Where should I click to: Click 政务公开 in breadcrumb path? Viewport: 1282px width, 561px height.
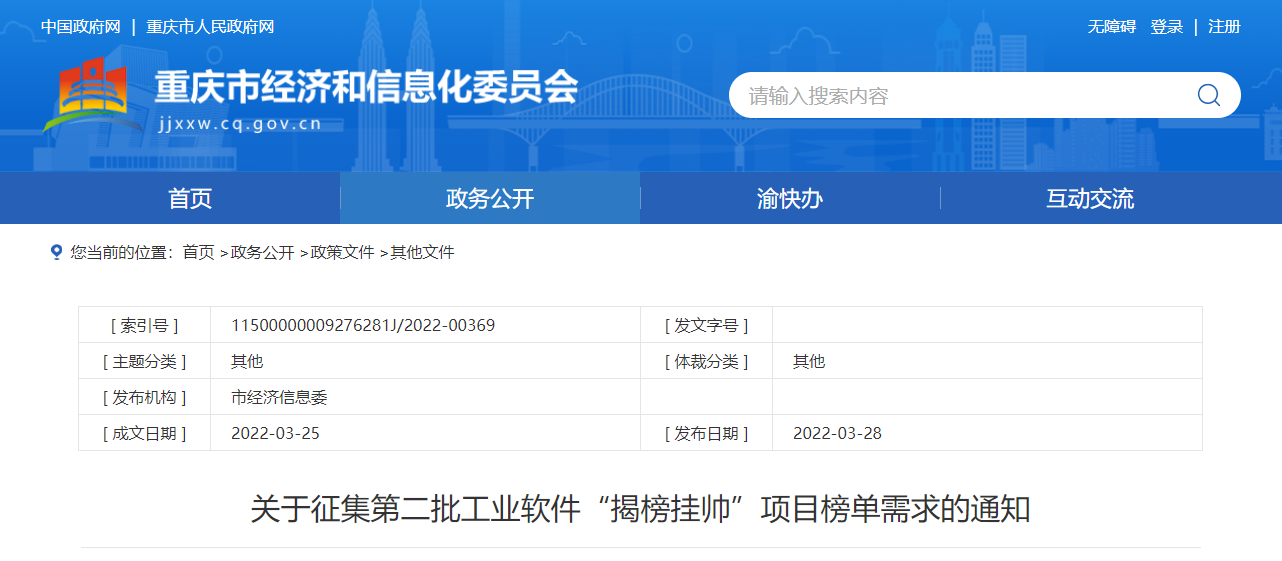(263, 252)
